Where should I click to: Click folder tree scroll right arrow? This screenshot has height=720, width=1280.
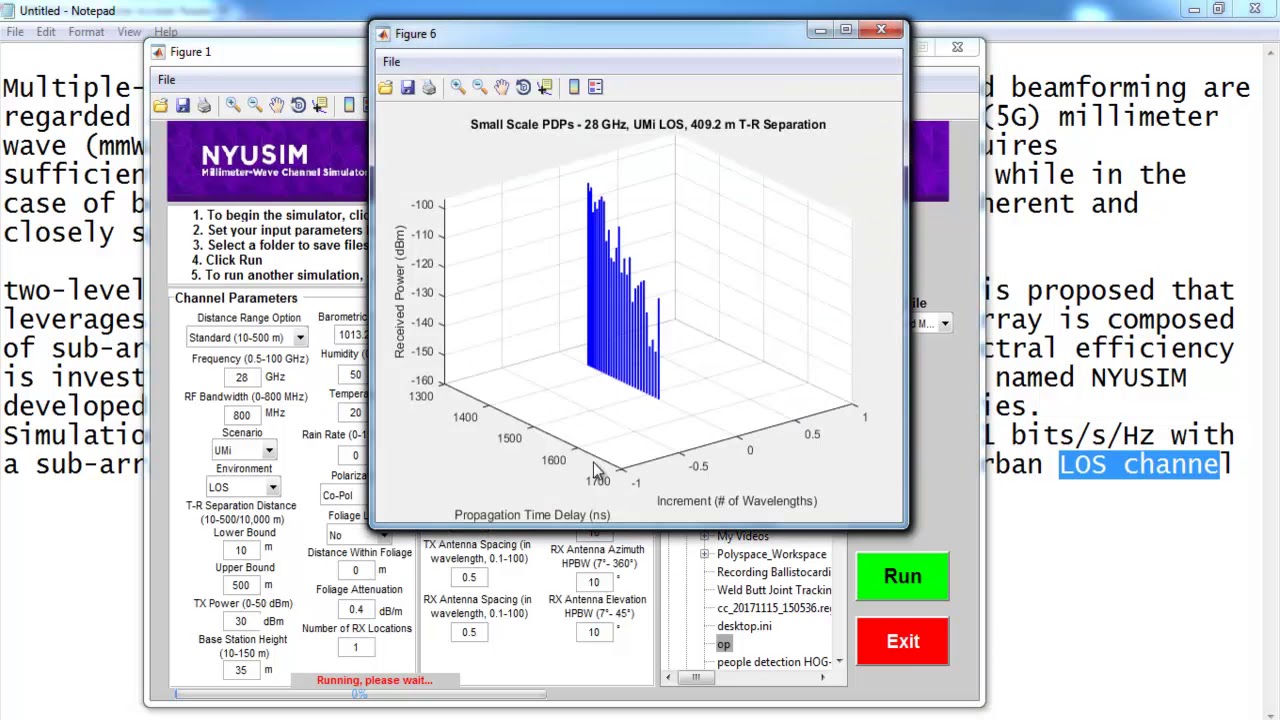(x=822, y=677)
